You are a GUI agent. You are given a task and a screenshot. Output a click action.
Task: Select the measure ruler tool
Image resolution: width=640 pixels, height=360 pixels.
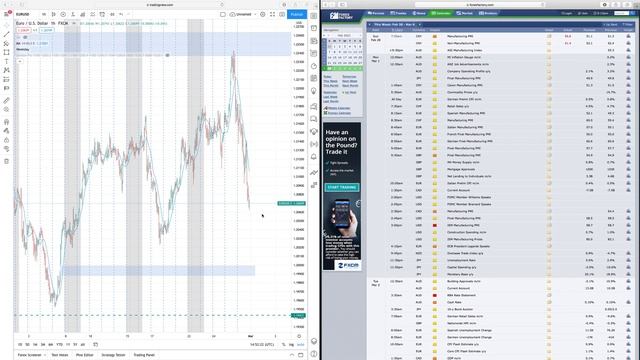pyautogui.click(x=6, y=100)
